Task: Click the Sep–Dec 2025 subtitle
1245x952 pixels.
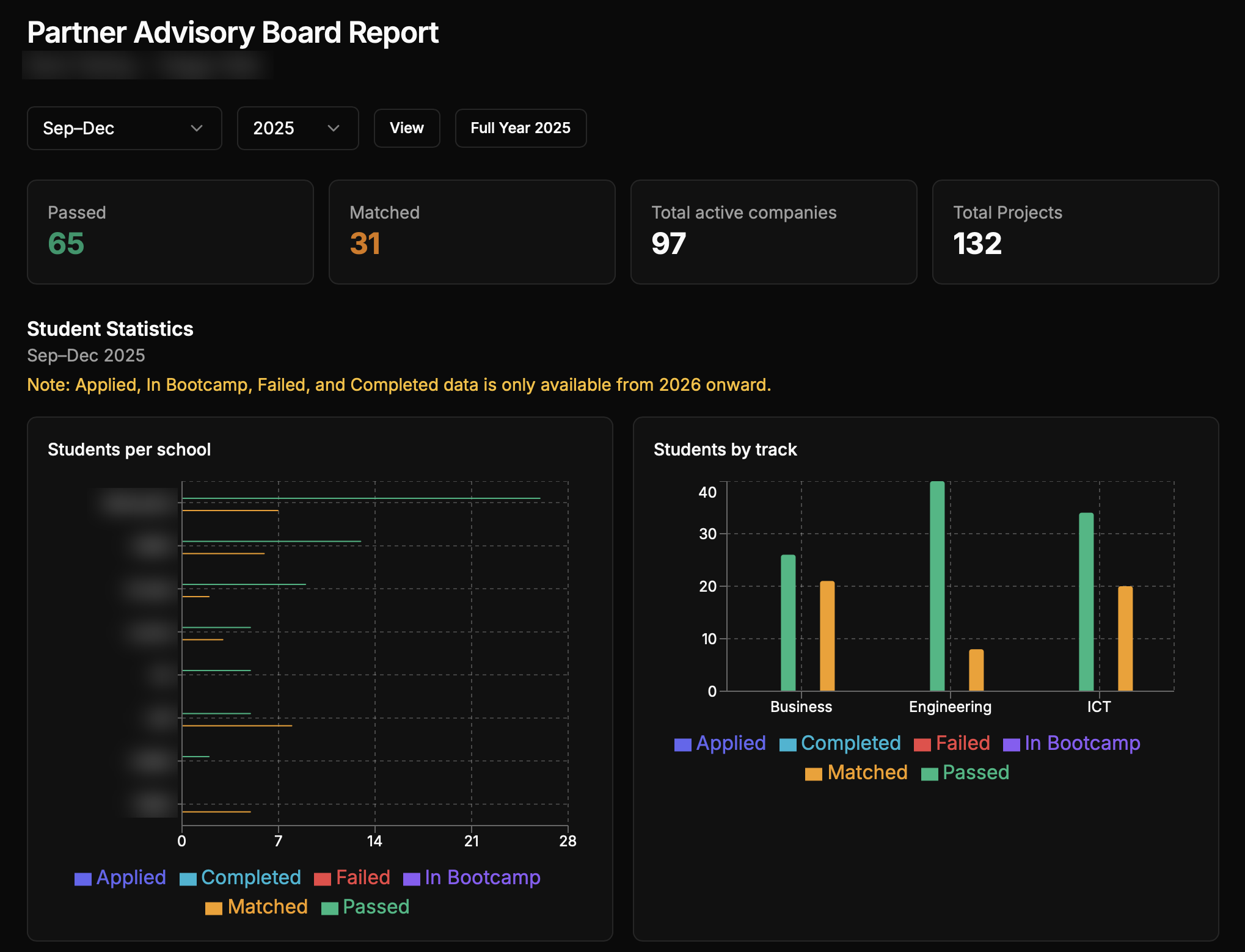Action: click(x=86, y=355)
